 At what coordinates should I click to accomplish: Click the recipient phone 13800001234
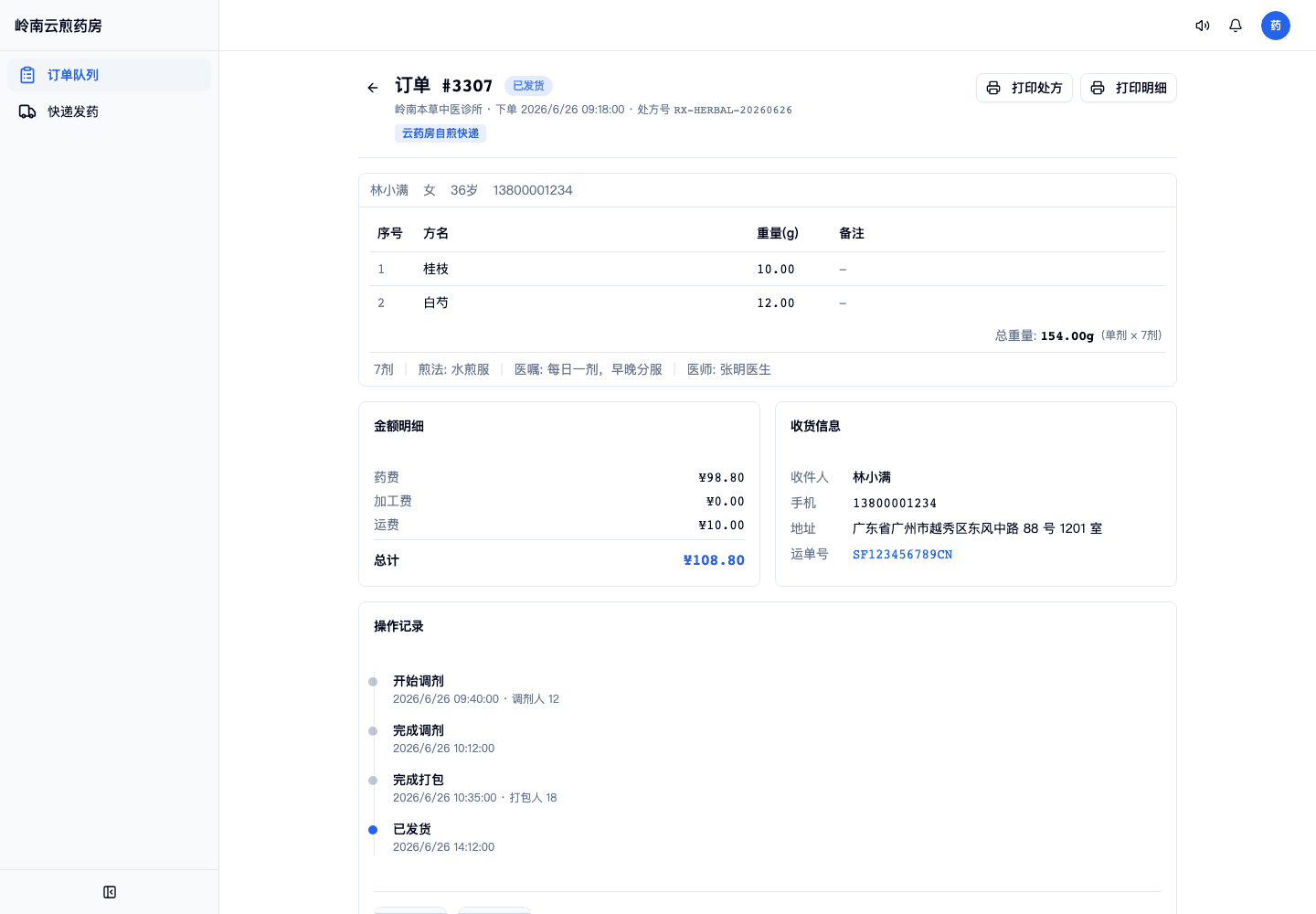(x=895, y=503)
